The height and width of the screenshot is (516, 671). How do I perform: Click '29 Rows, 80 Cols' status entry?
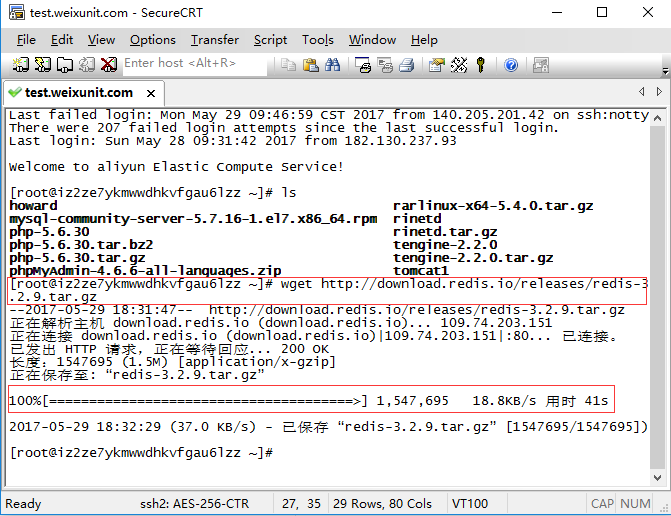click(x=382, y=504)
